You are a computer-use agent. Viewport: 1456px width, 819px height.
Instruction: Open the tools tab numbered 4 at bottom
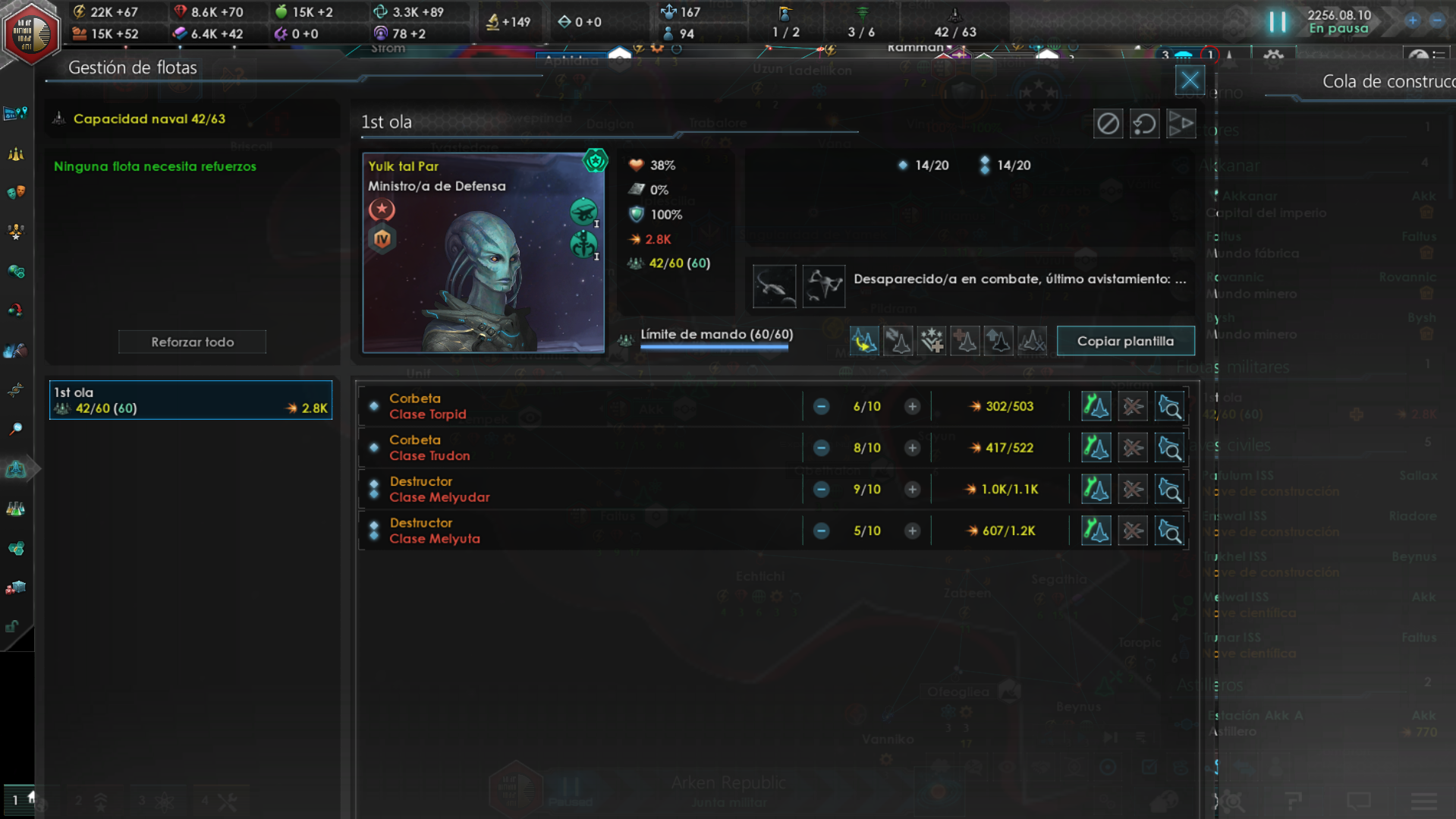pyautogui.click(x=219, y=801)
